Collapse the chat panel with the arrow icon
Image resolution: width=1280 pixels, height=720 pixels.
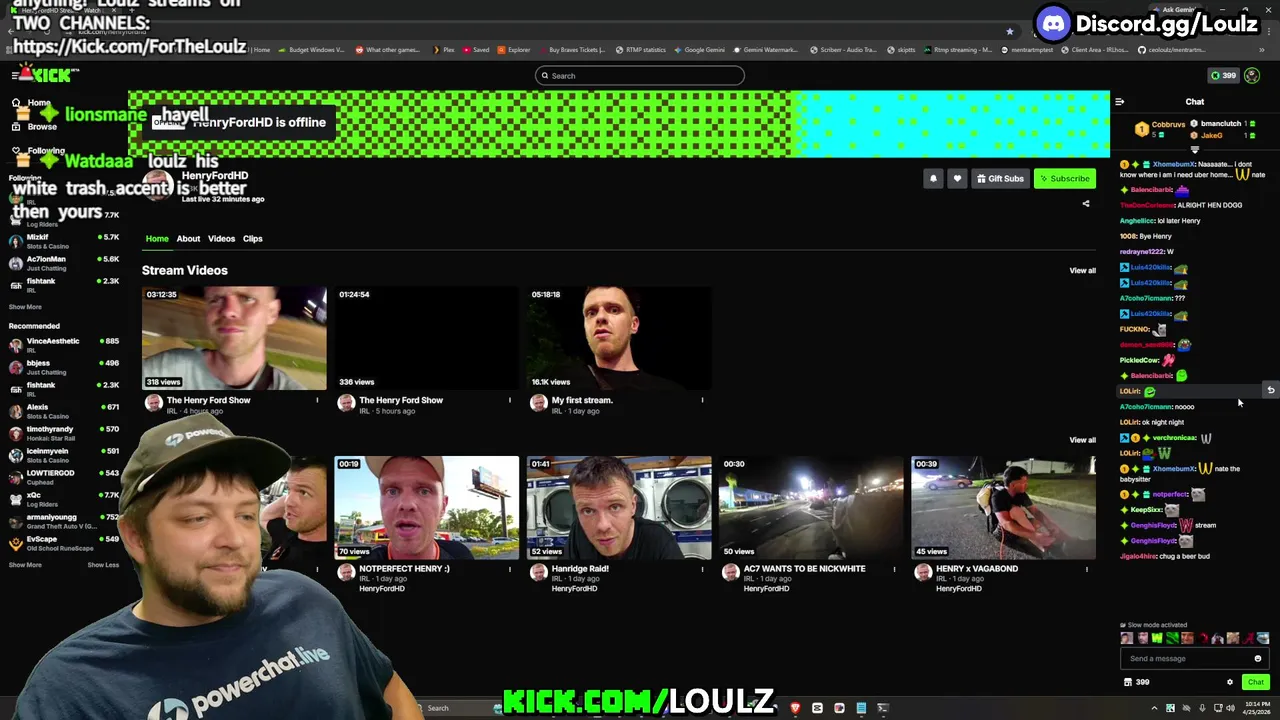click(1119, 102)
